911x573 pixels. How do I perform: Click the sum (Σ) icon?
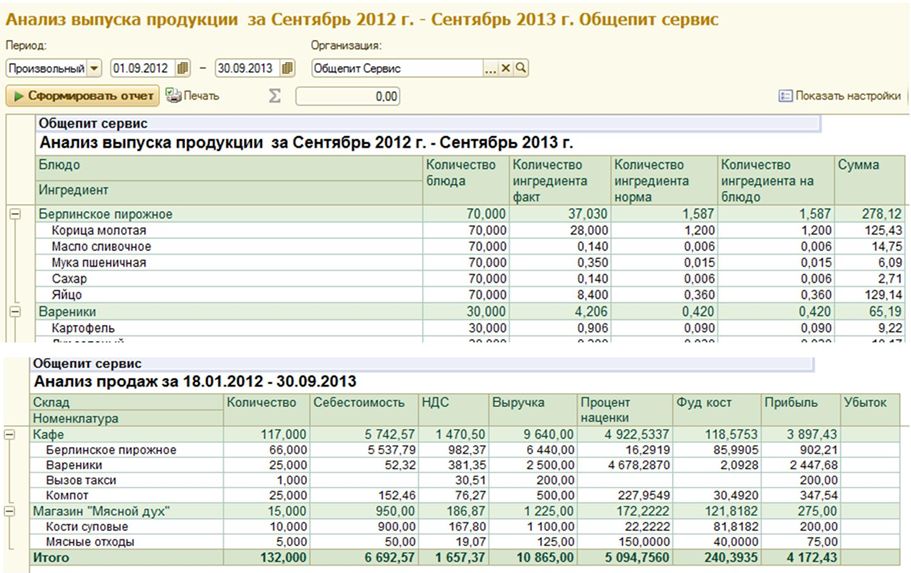[x=275, y=96]
